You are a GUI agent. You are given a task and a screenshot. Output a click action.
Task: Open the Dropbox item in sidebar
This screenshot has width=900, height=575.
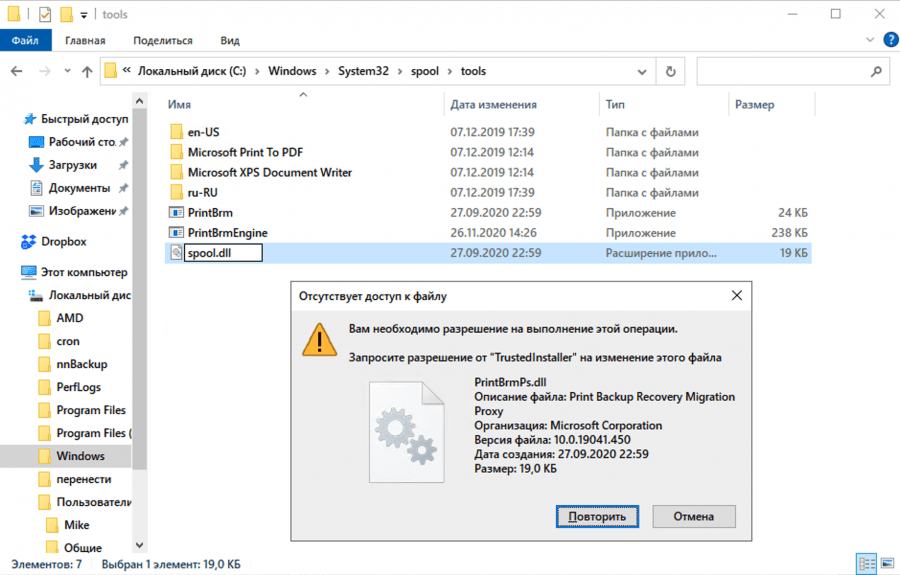coord(63,242)
